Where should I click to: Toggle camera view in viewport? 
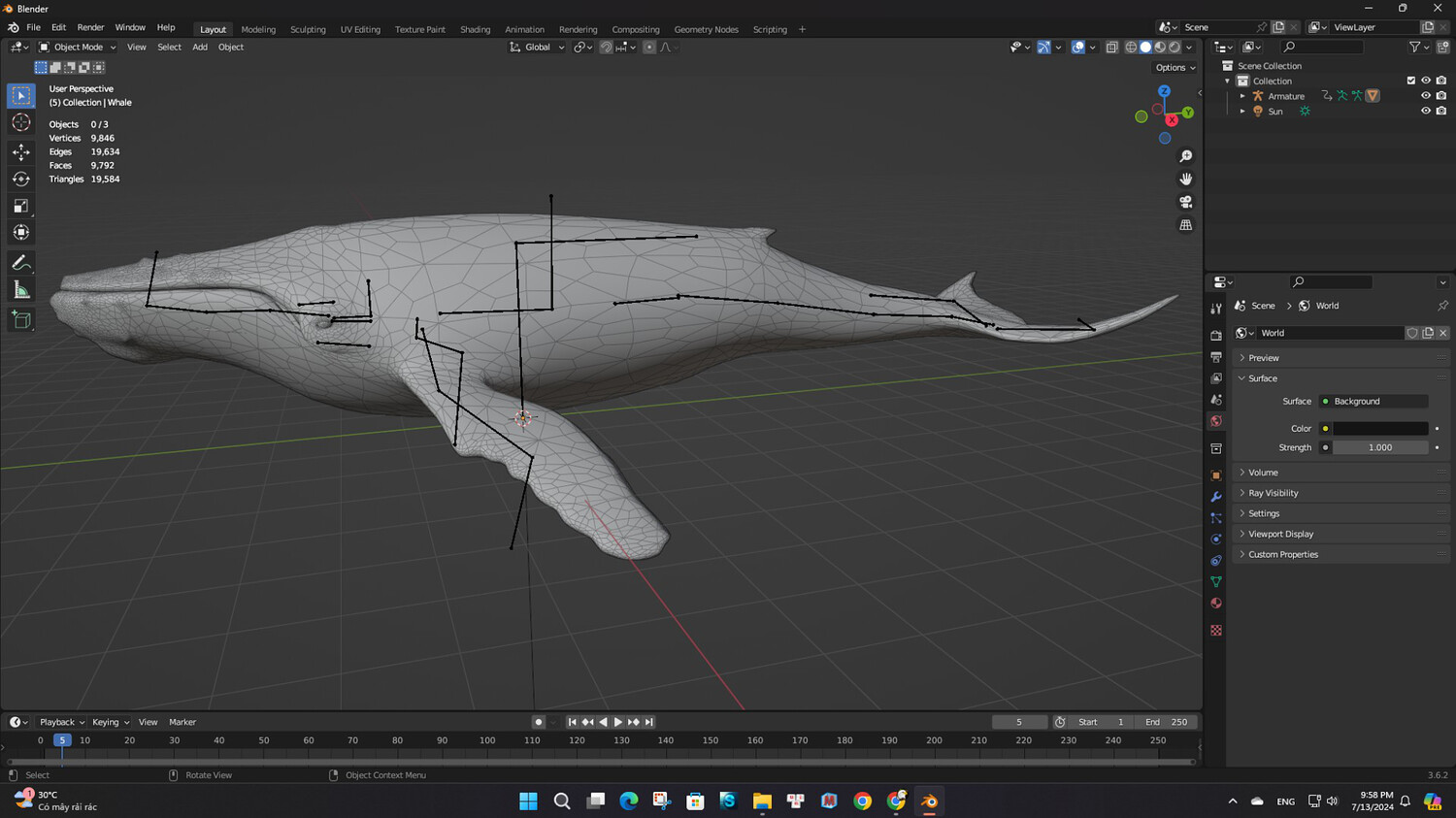click(x=1185, y=202)
